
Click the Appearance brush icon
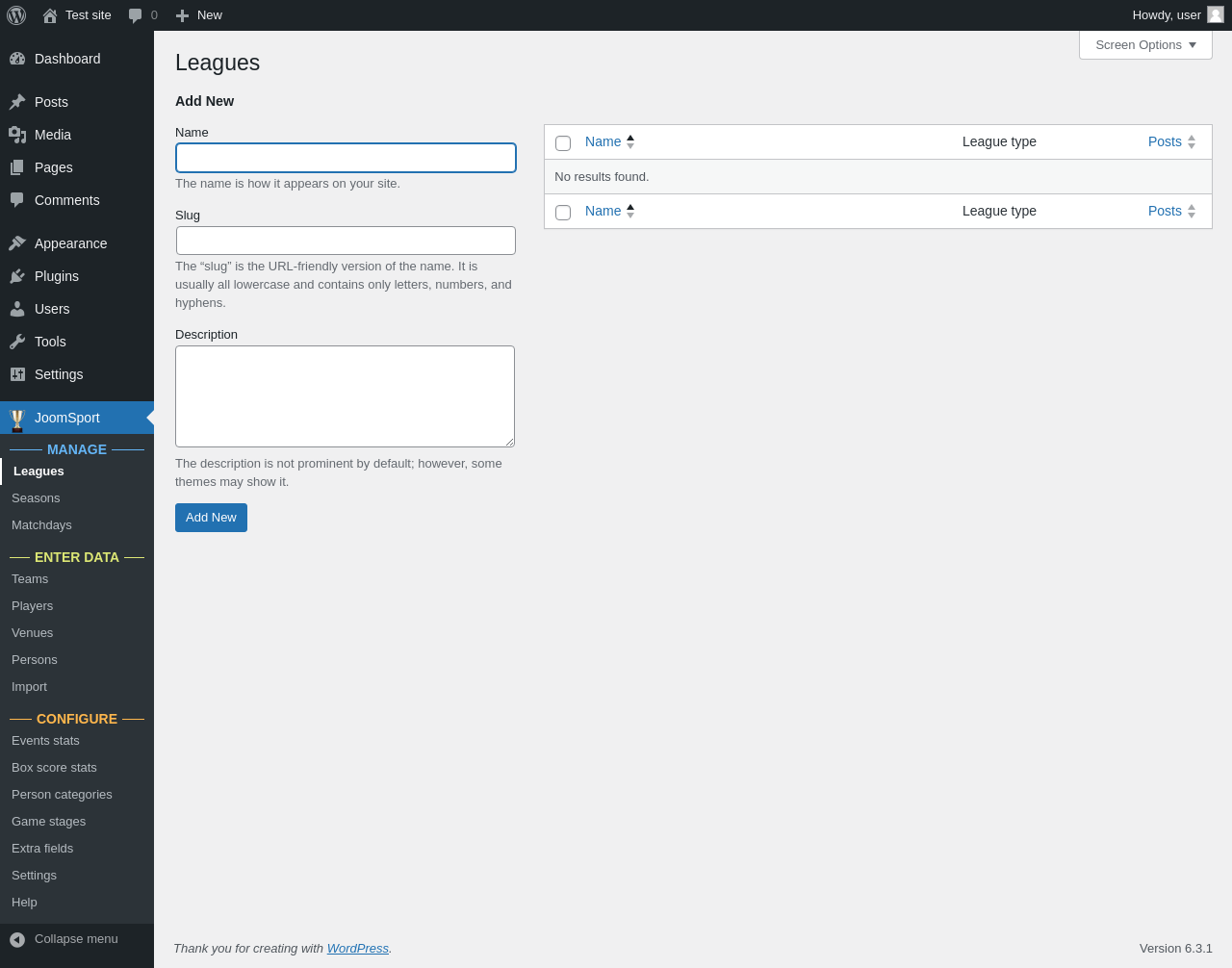pos(17,243)
